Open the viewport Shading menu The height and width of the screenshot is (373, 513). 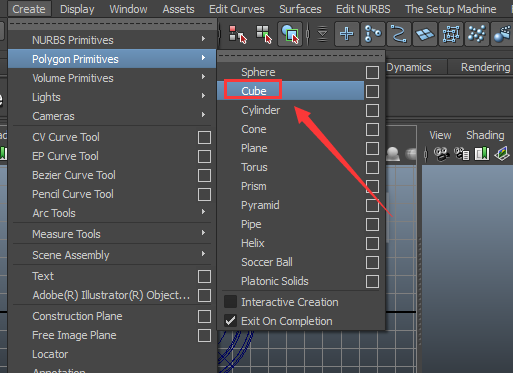(485, 135)
